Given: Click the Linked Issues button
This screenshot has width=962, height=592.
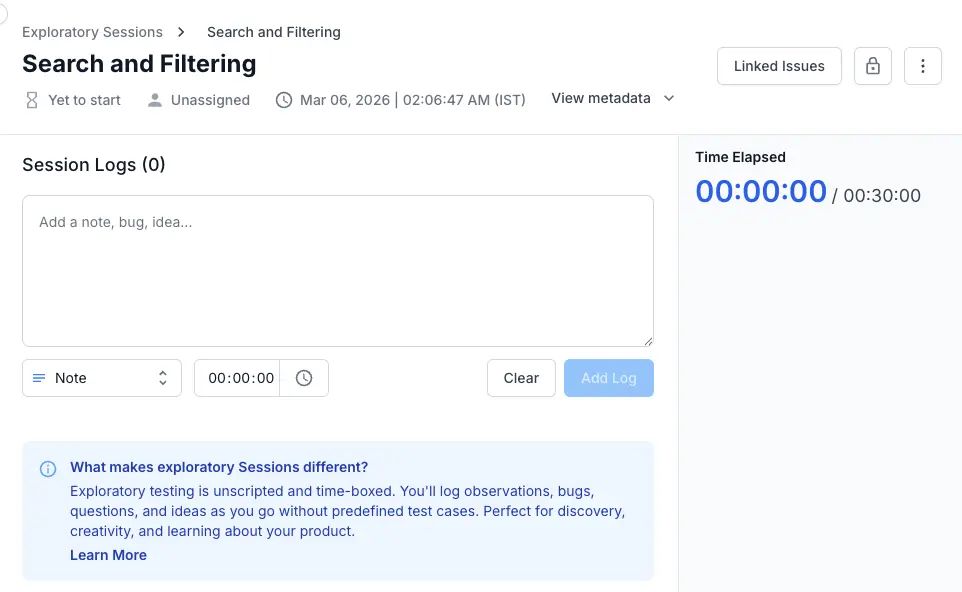Looking at the screenshot, I should (779, 65).
